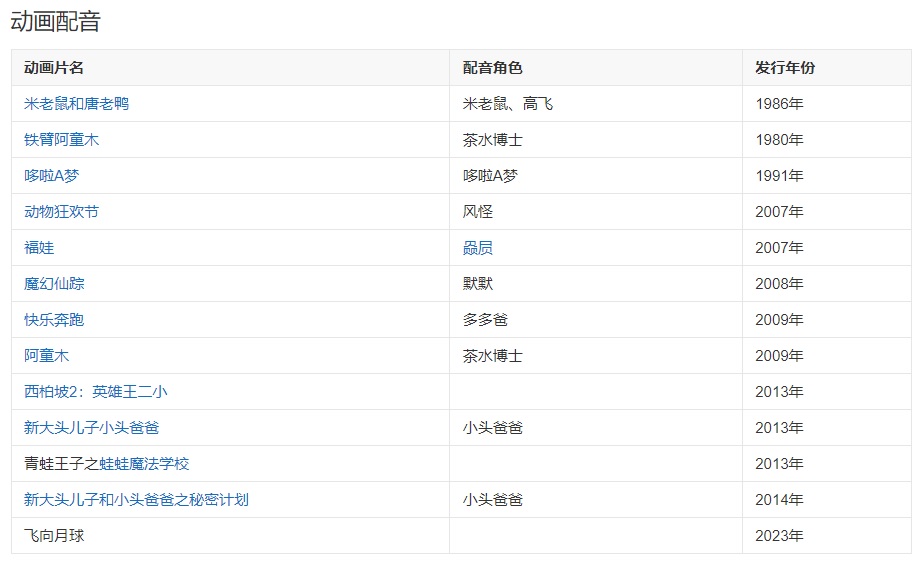This screenshot has width=915, height=562.
Task: Click the 2009 阿童木 title link
Action: (46, 356)
